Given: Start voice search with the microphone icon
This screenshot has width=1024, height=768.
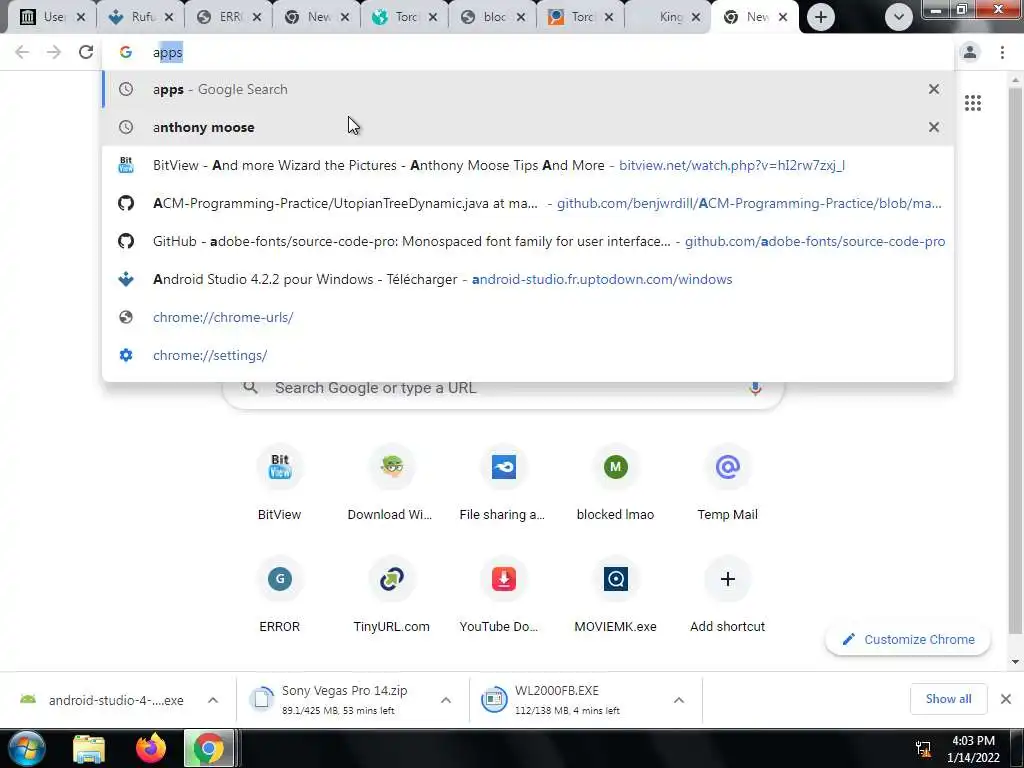Looking at the screenshot, I should (755, 388).
